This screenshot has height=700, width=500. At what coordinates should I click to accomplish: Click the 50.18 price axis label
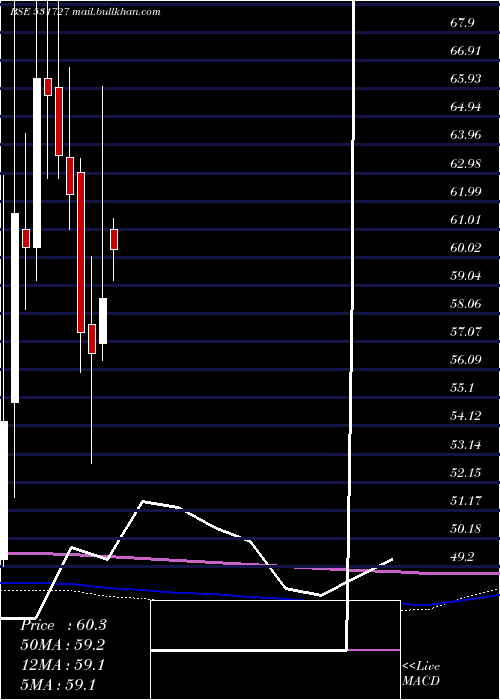[466, 529]
